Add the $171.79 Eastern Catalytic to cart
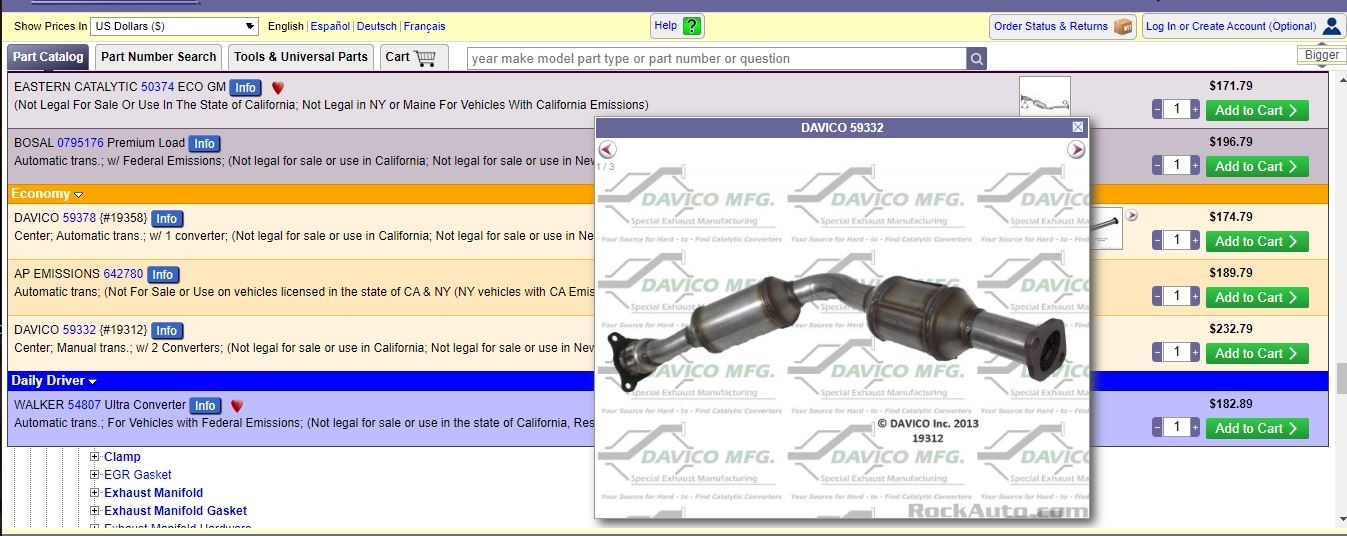This screenshot has width=1347, height=536. 1257,110
